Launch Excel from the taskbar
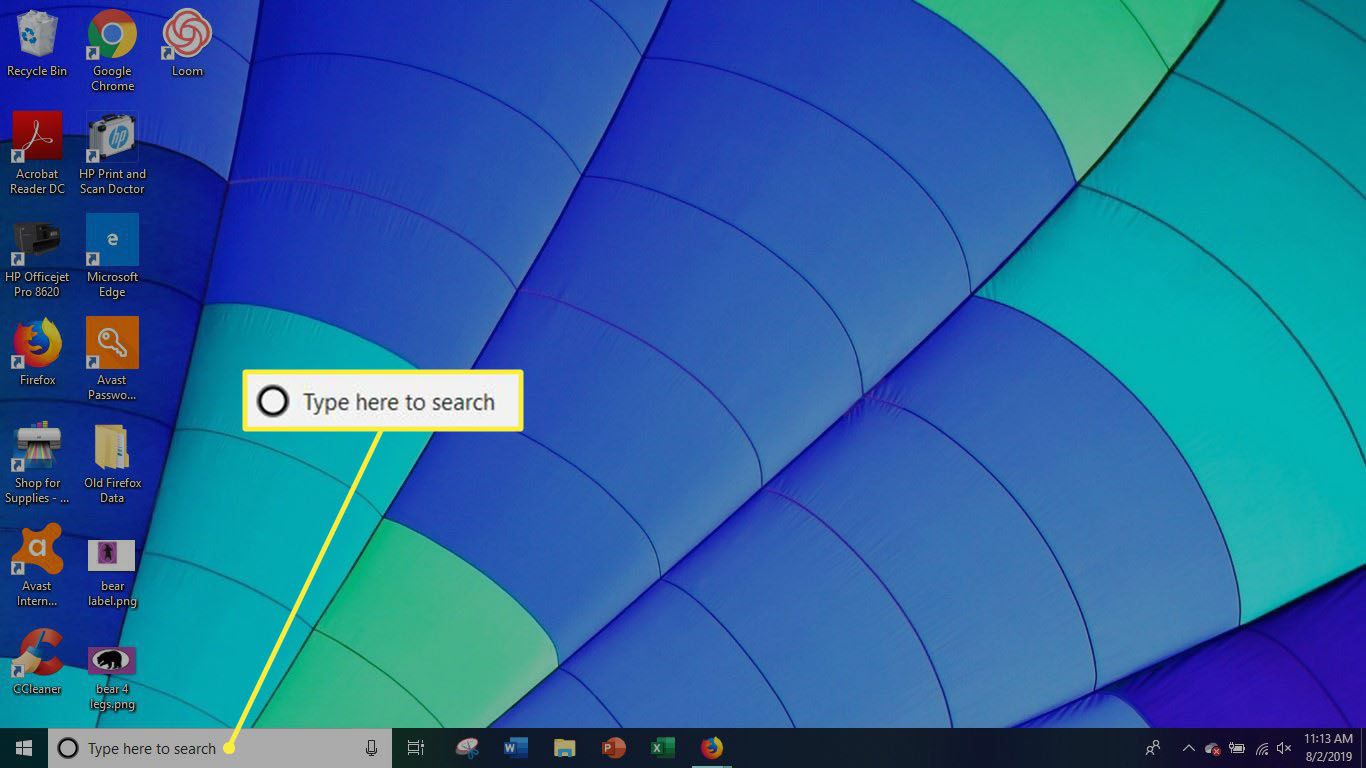Screen dimensions: 1366x768 [x=663, y=748]
